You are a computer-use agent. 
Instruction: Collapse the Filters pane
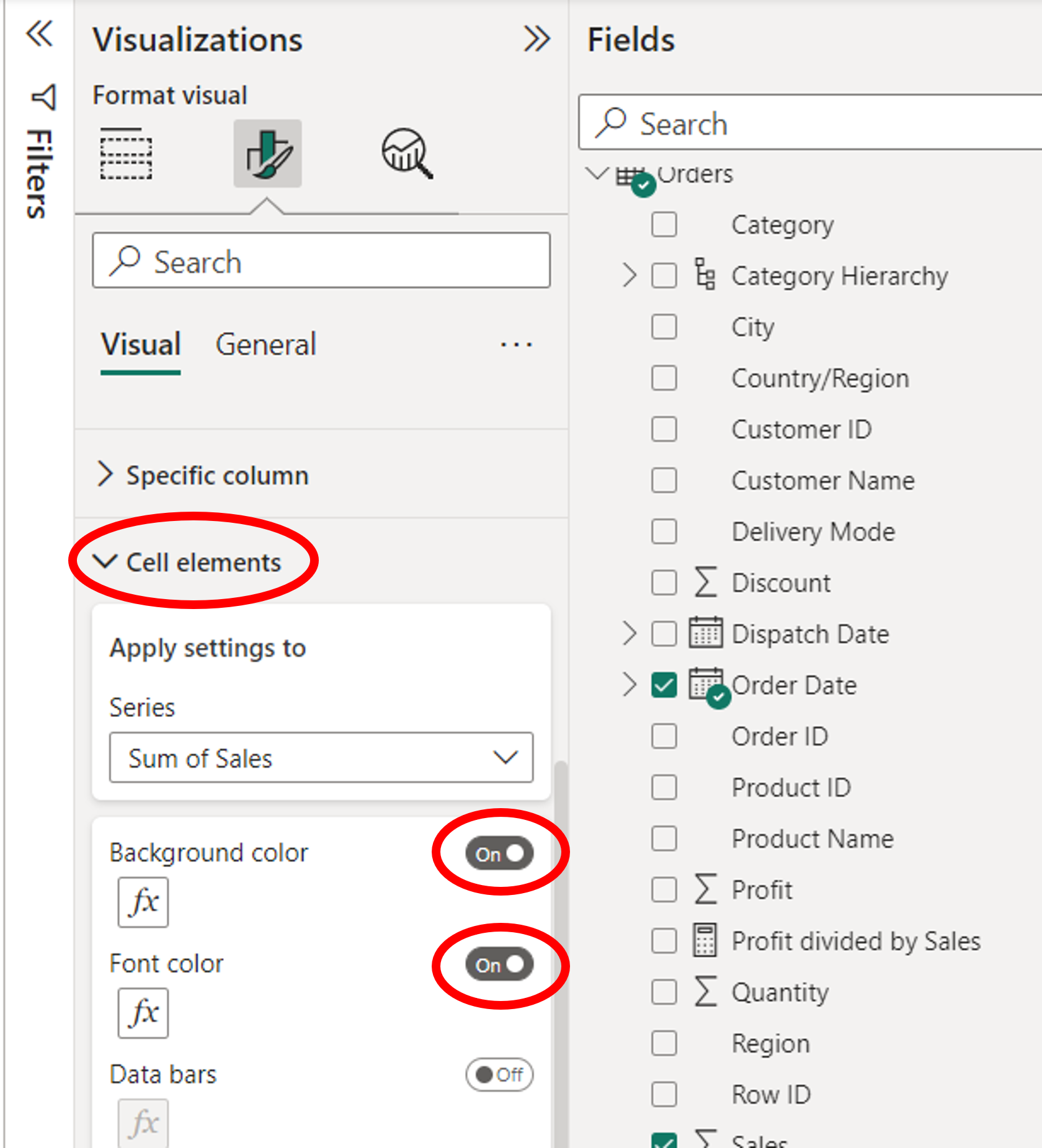click(40, 35)
